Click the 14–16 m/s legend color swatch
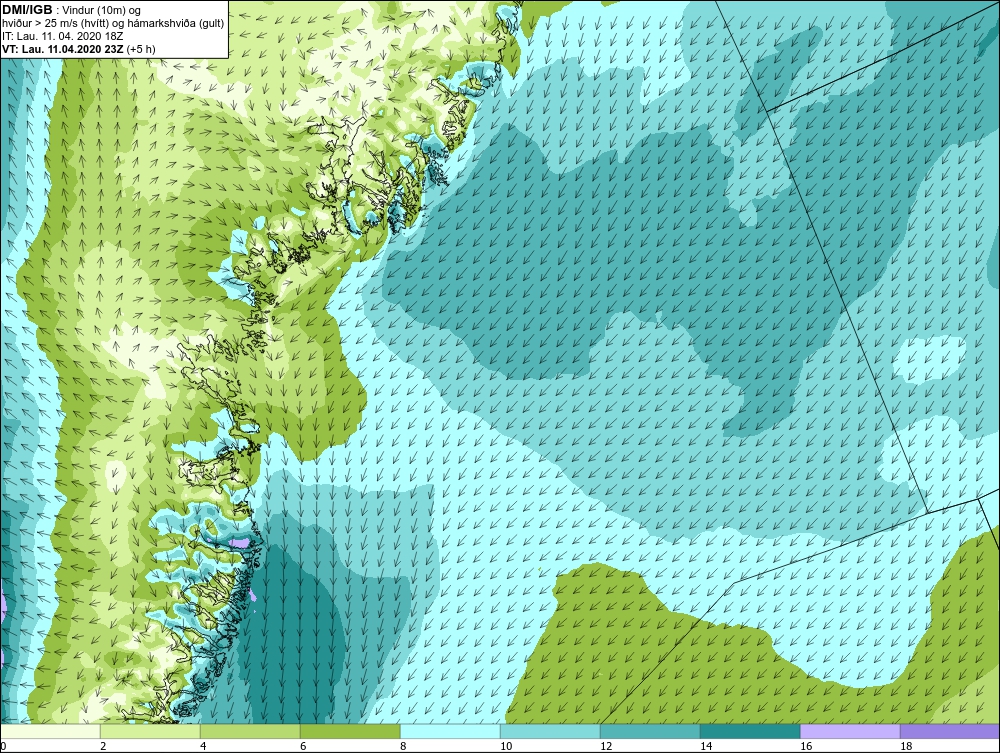This screenshot has height=753, width=1000. click(x=750, y=731)
